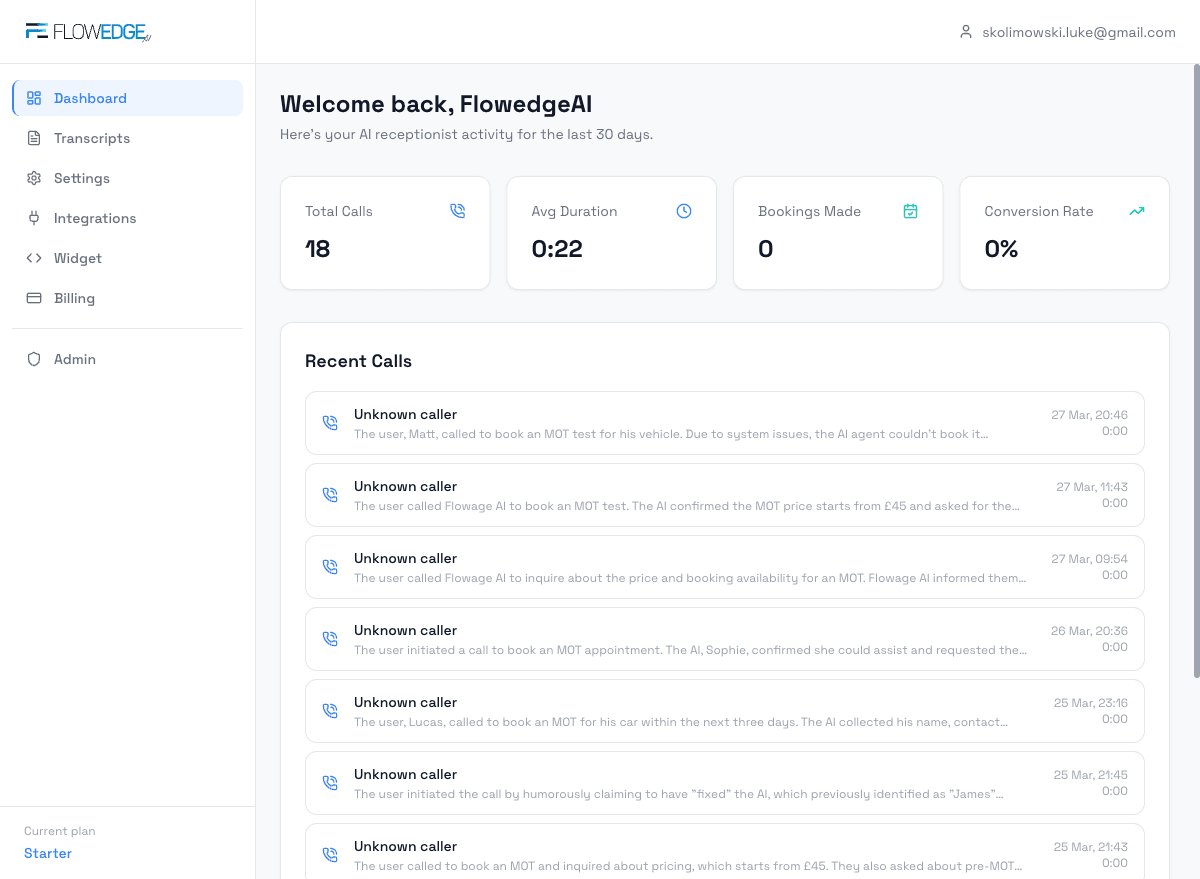This screenshot has height=879, width=1200.
Task: Click the Conversion Rate trend arrow icon
Action: click(x=1137, y=211)
